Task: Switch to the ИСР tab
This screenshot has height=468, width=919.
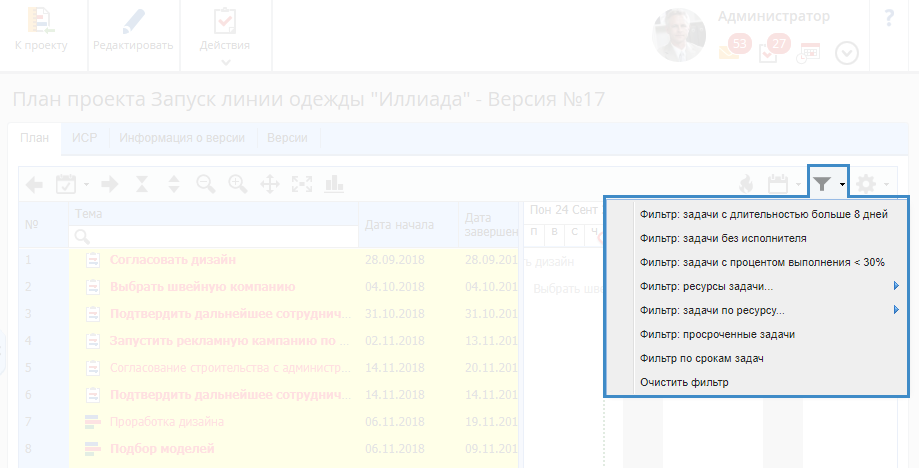Action: click(x=83, y=138)
